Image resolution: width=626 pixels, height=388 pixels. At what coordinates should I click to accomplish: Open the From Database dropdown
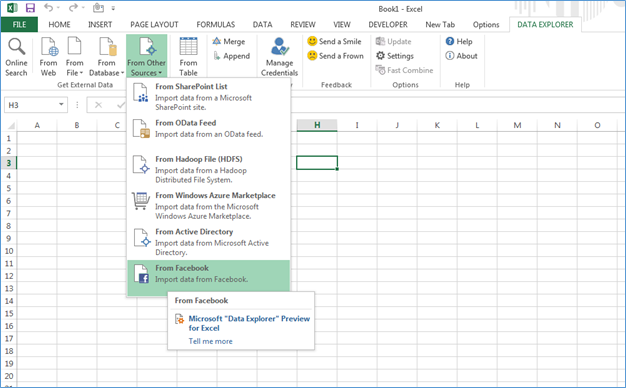tap(107, 56)
